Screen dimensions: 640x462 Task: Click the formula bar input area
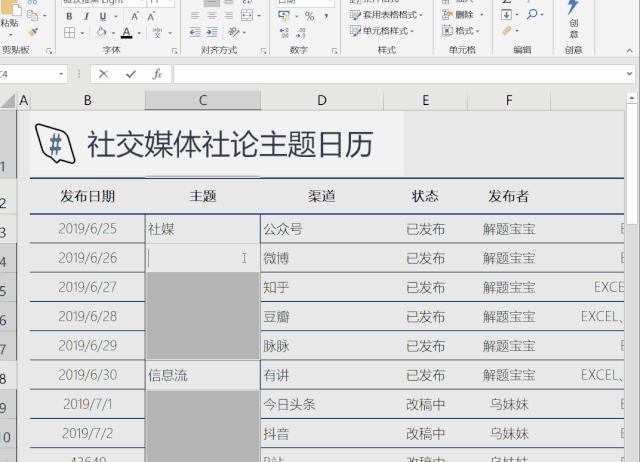point(399,74)
